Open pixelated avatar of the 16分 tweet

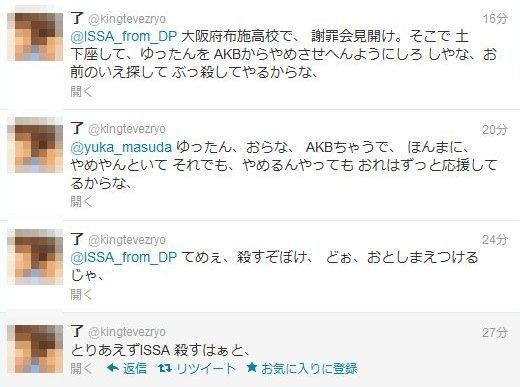click(35, 37)
